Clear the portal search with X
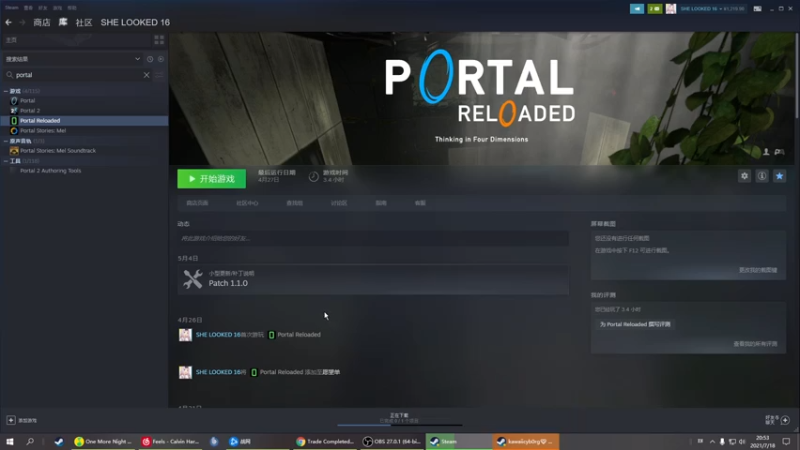Screen dimensions: 800x450 click(x=146, y=75)
